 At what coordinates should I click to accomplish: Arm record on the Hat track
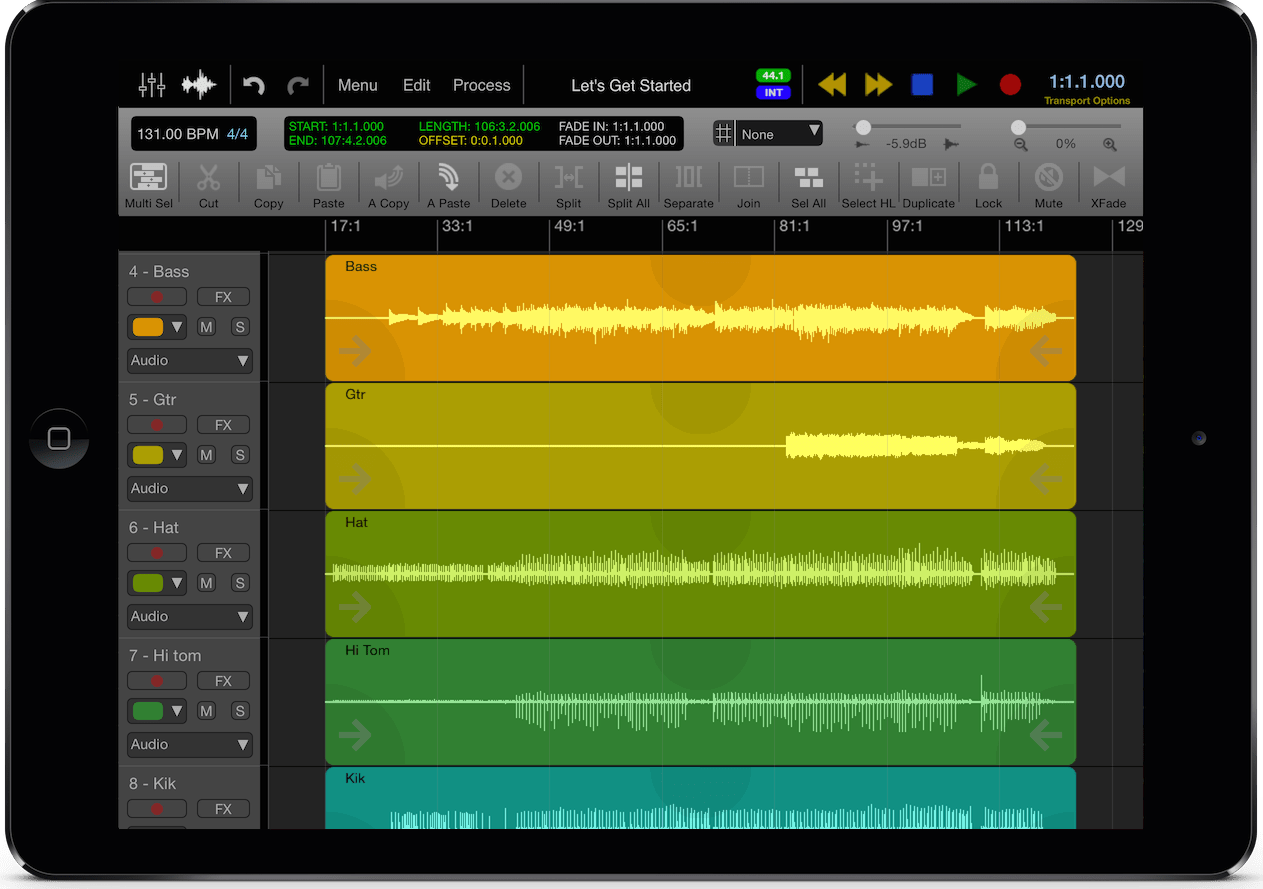[x=157, y=553]
